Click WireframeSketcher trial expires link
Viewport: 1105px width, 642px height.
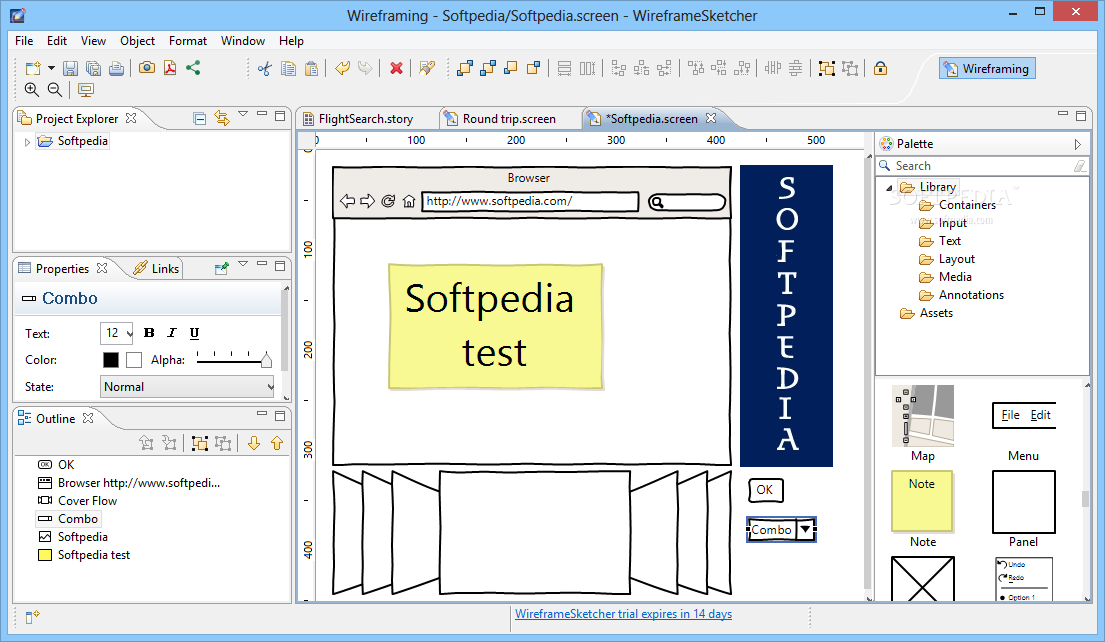623,614
